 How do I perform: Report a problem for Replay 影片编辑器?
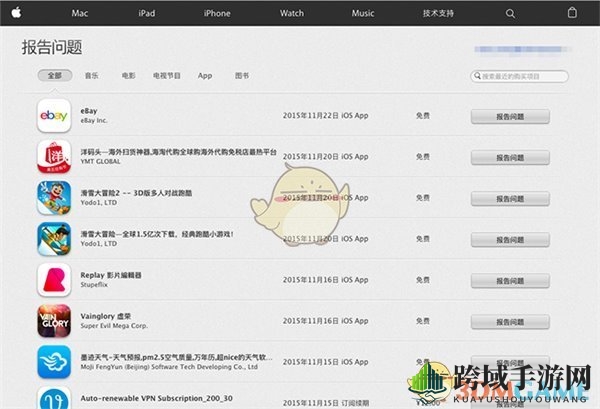tap(510, 281)
